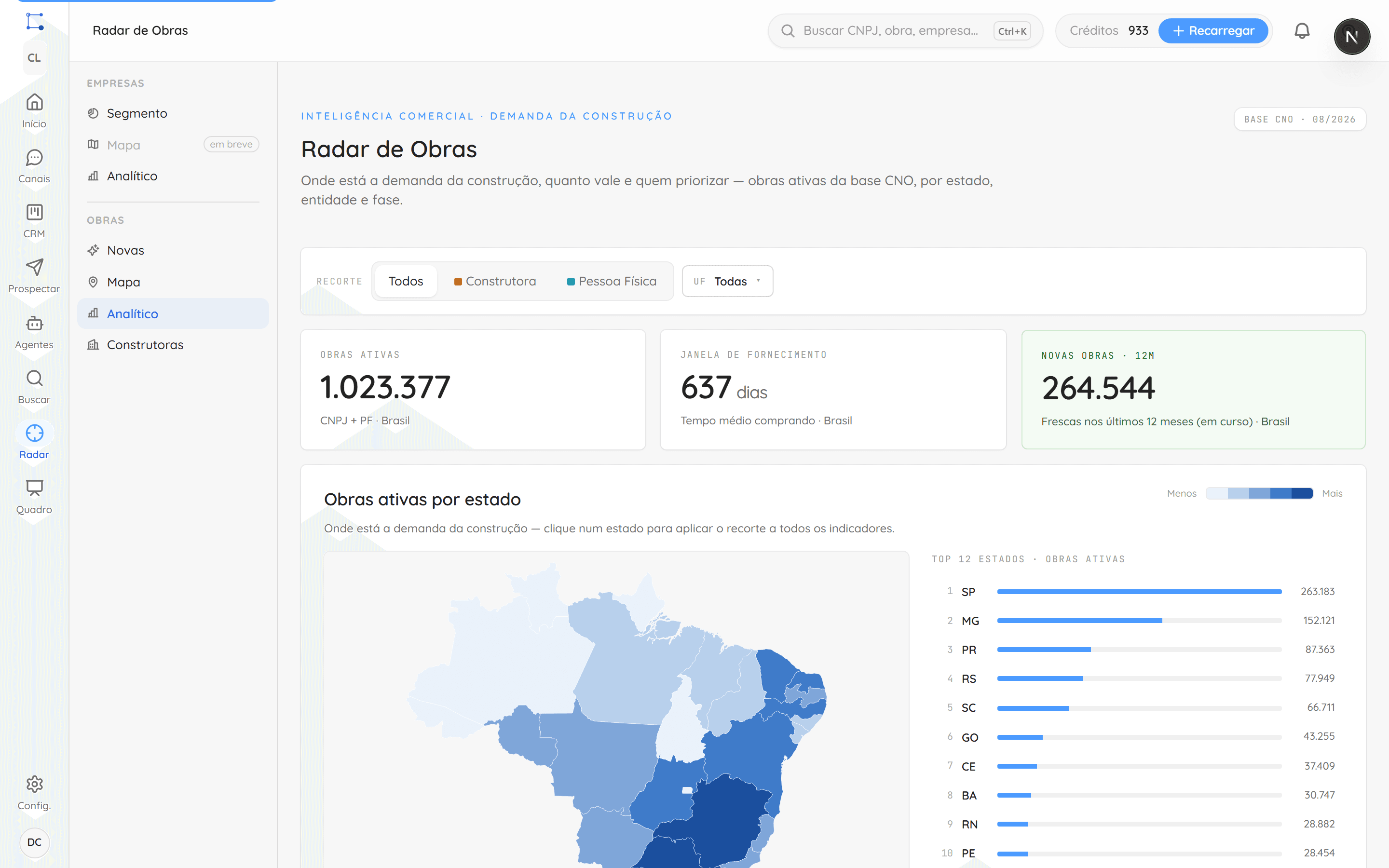Click the BA state row label

[969, 795]
